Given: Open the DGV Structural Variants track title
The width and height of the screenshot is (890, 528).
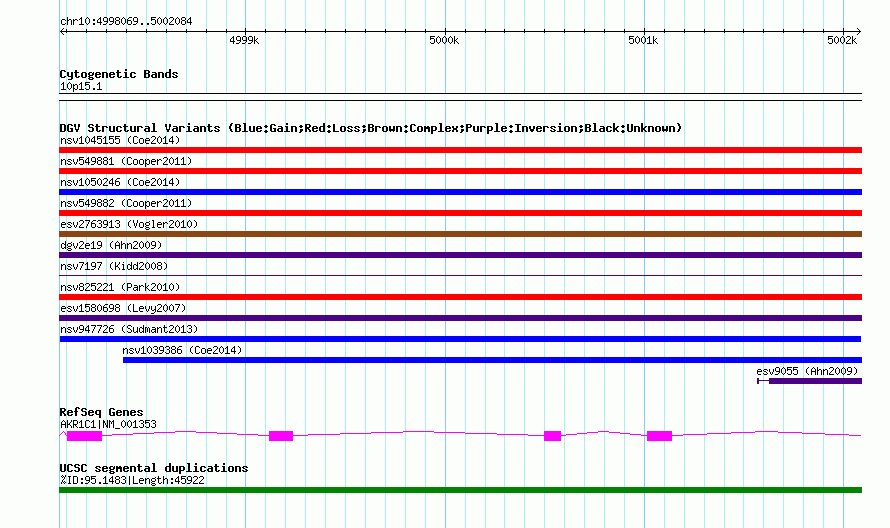Looking at the screenshot, I should point(370,128).
